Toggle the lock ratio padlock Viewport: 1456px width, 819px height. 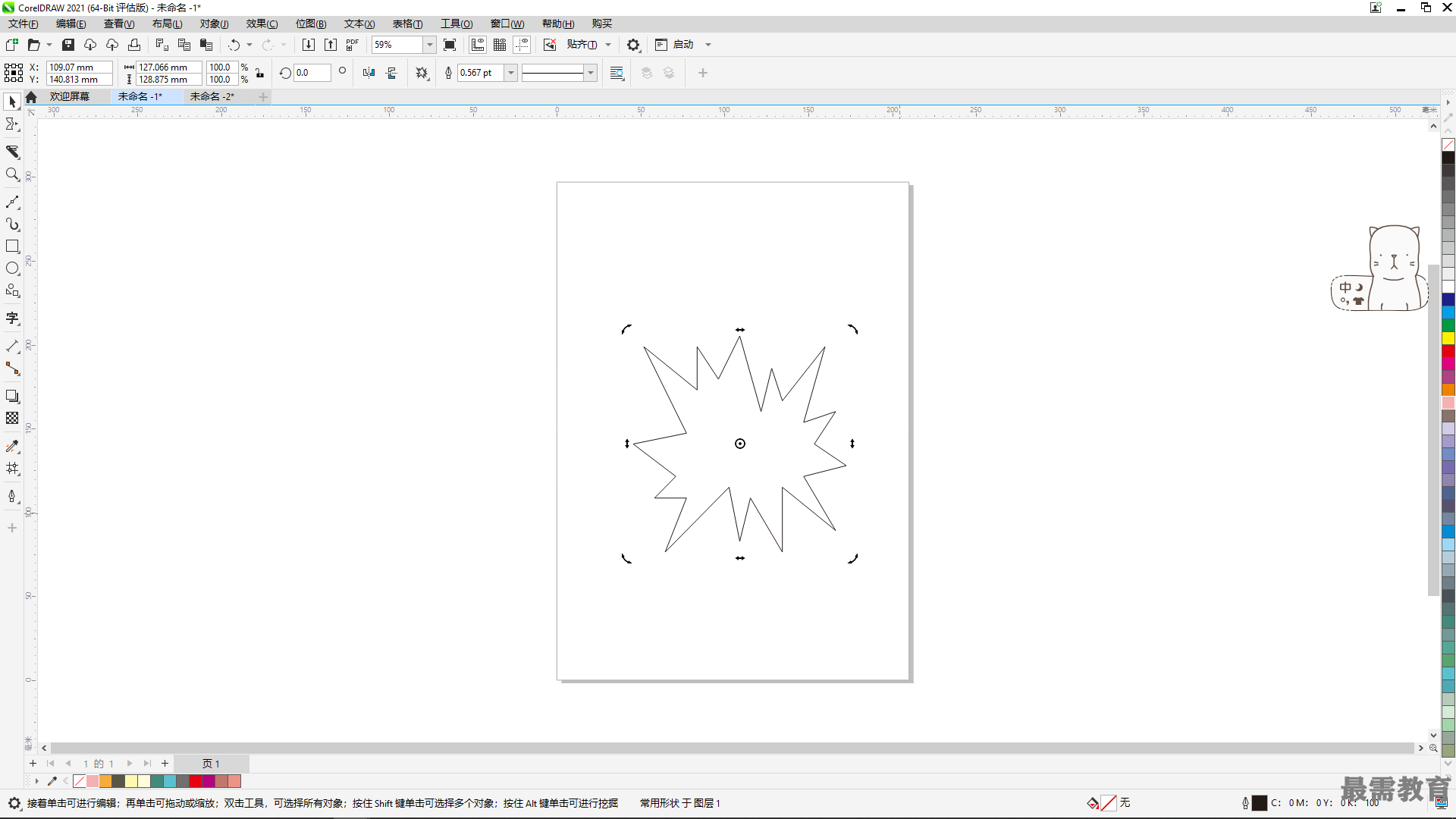[260, 73]
